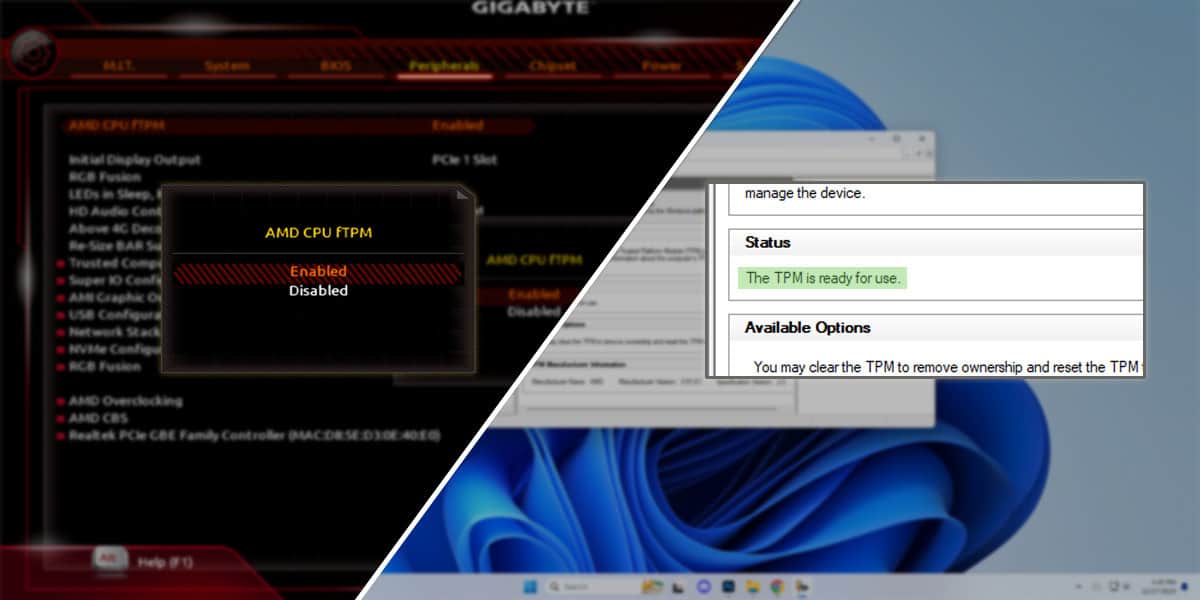
Task: Open the Chipset tab in BIOS
Action: [552, 66]
